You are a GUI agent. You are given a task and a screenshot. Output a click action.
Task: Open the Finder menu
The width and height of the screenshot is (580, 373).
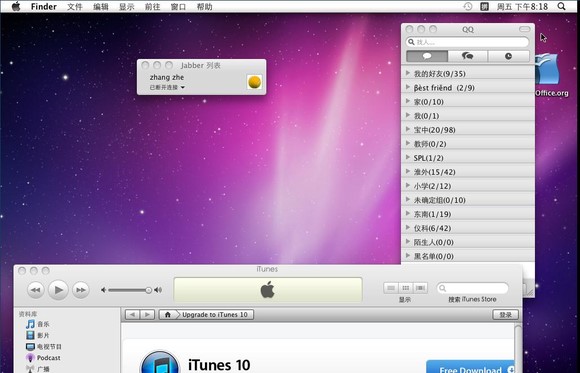(44, 7)
